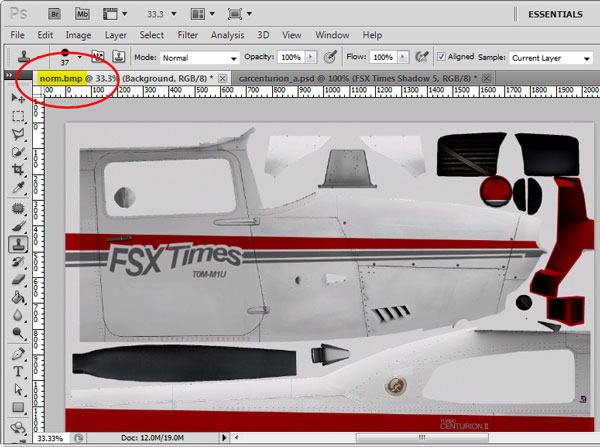Select the Eyedropper tool
Viewport: 600px width, 447px height.
(18, 188)
